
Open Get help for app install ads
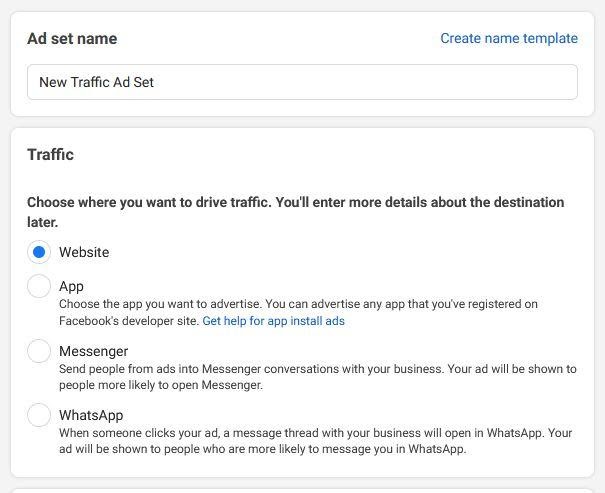[x=273, y=321]
